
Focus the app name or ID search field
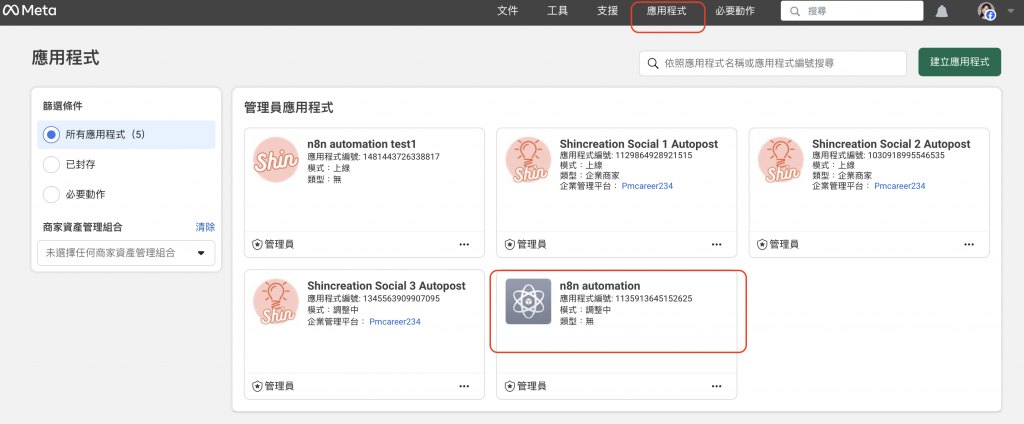click(773, 63)
